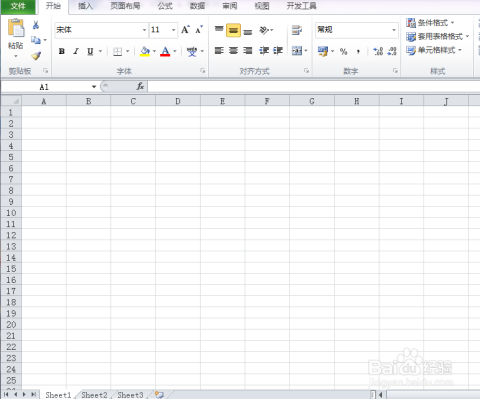Open the 公式 ribbon tab
This screenshot has height=399, width=480.
click(x=165, y=6)
